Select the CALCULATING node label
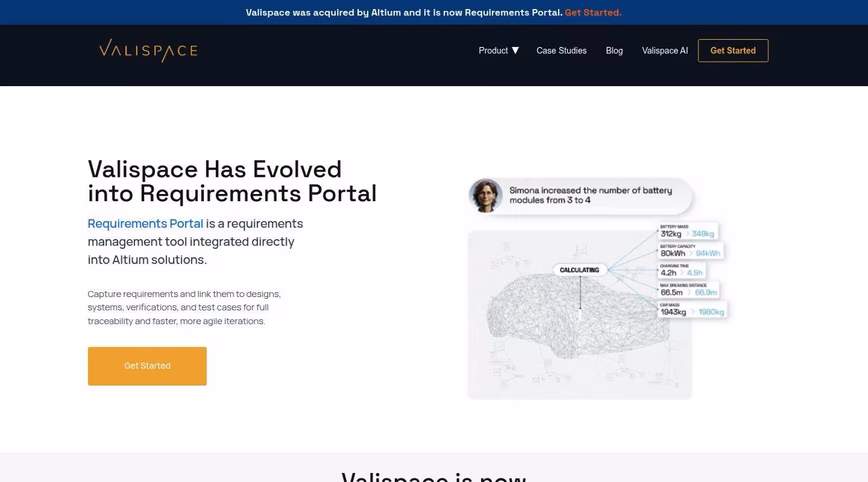The image size is (868, 482). point(580,270)
